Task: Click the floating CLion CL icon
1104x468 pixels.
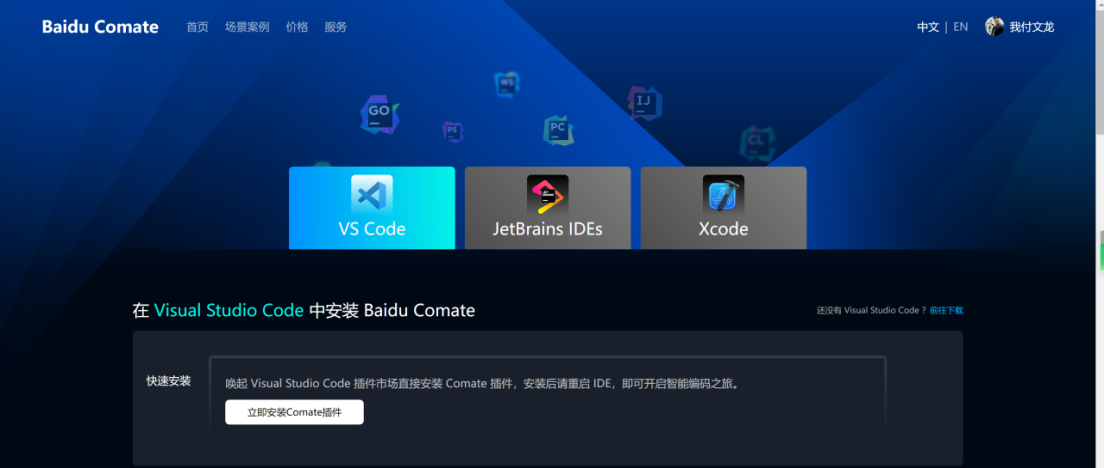Action: 757,143
